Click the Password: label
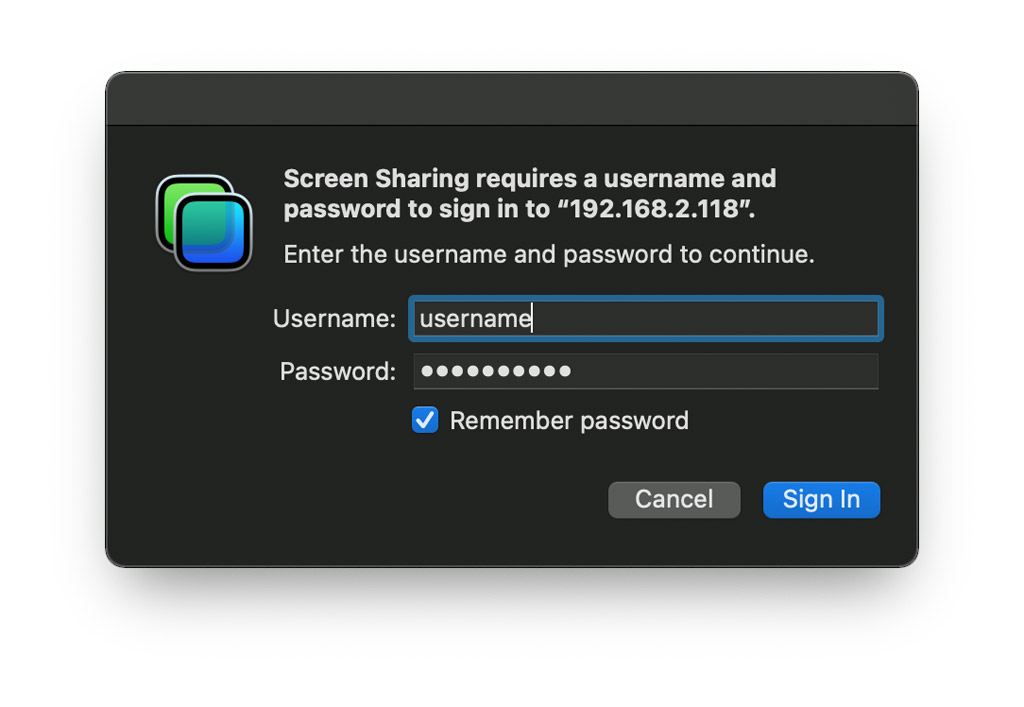This screenshot has width=1024, height=707. coord(336,371)
